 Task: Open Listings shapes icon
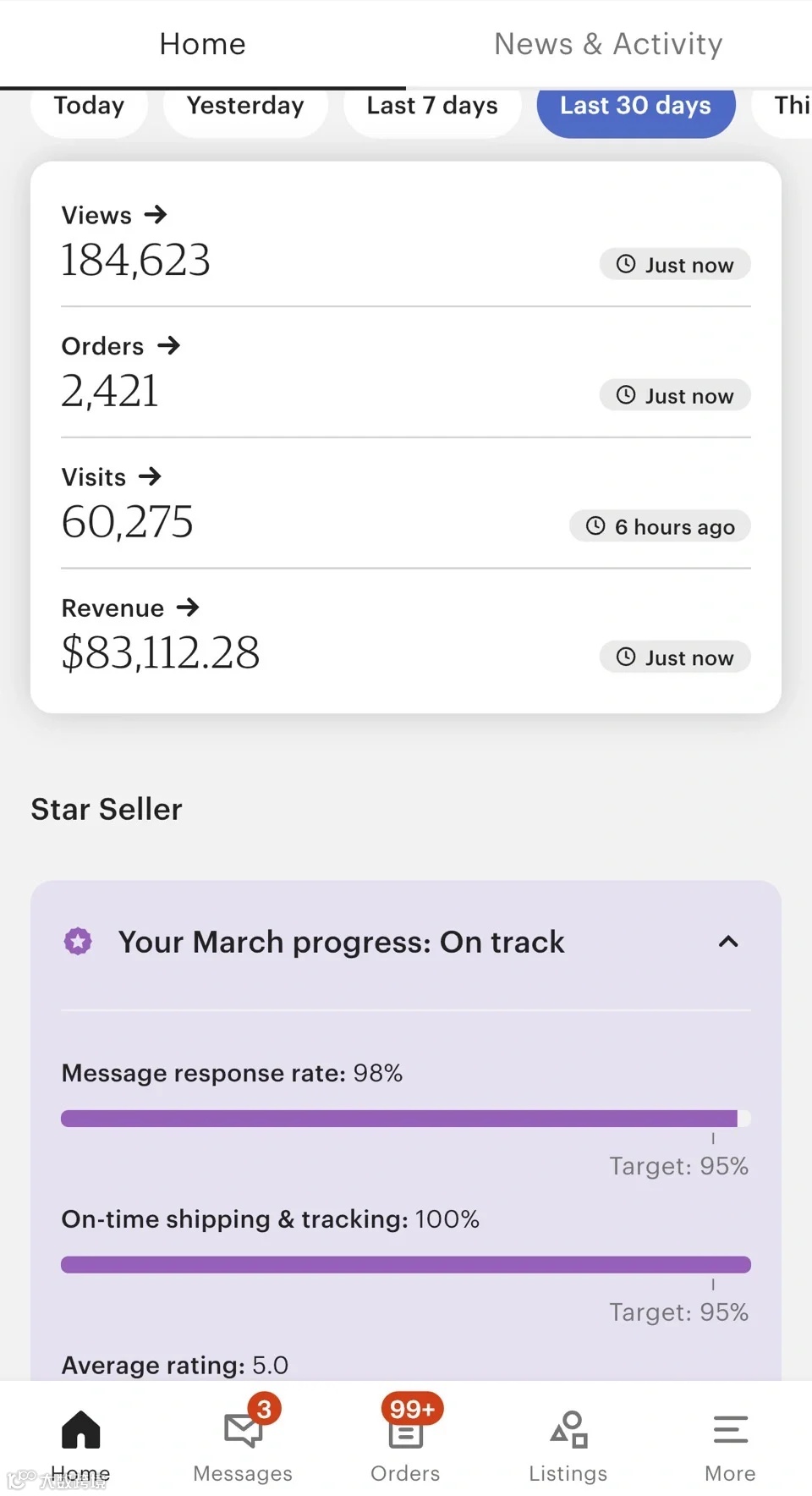[568, 1432]
